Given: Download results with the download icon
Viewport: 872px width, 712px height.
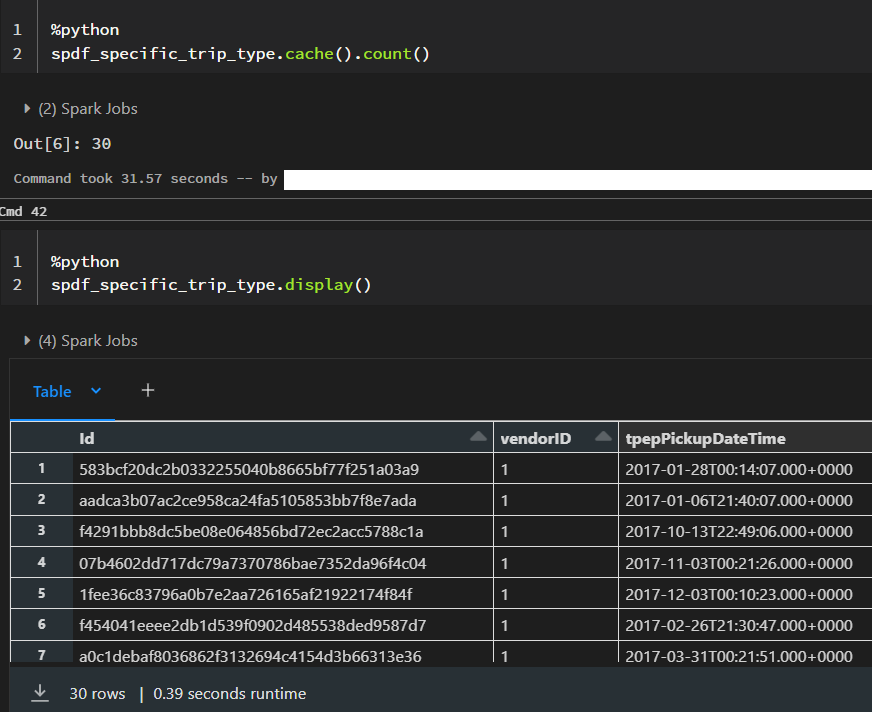Looking at the screenshot, I should pyautogui.click(x=40, y=693).
